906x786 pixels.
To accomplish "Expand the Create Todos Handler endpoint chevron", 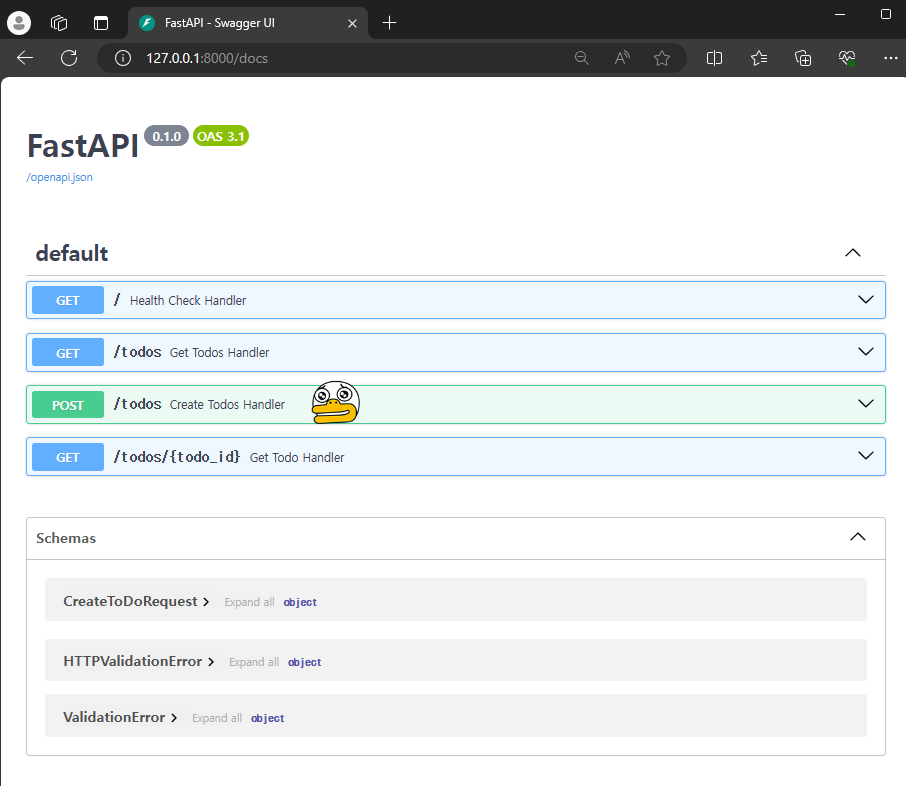I will tap(866, 403).
